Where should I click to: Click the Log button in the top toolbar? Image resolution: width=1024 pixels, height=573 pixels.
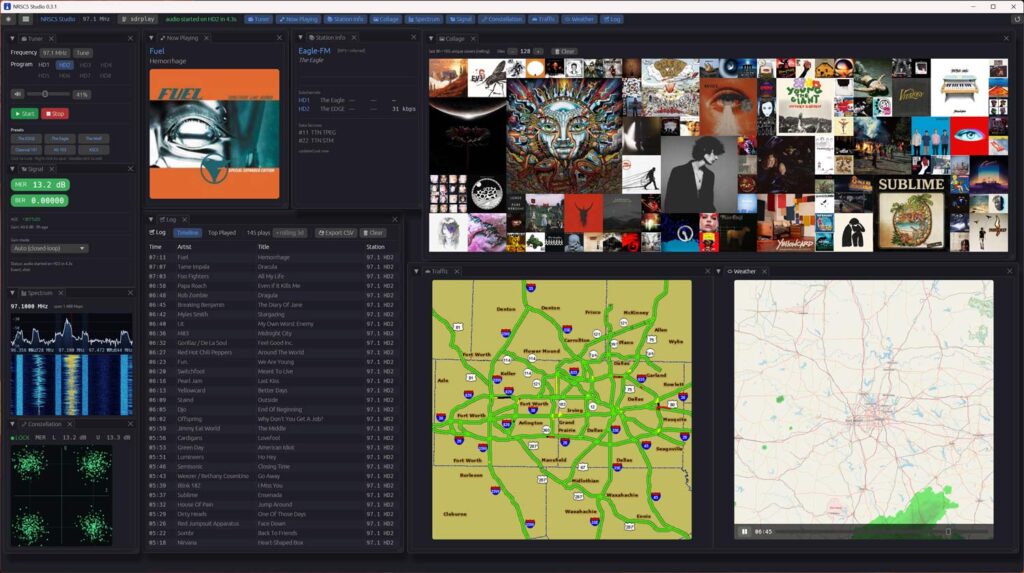tap(613, 20)
